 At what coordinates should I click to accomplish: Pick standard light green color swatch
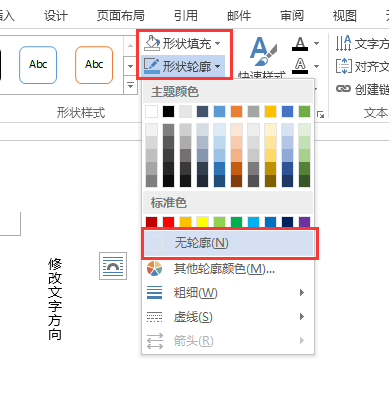[219, 222]
